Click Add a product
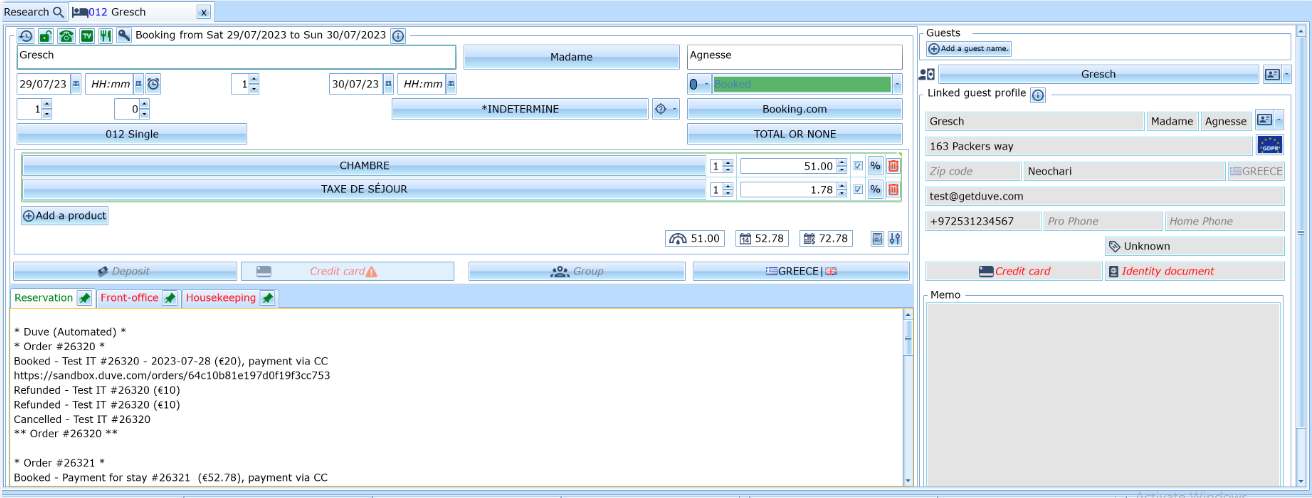The width and height of the screenshot is (1312, 498). [65, 215]
